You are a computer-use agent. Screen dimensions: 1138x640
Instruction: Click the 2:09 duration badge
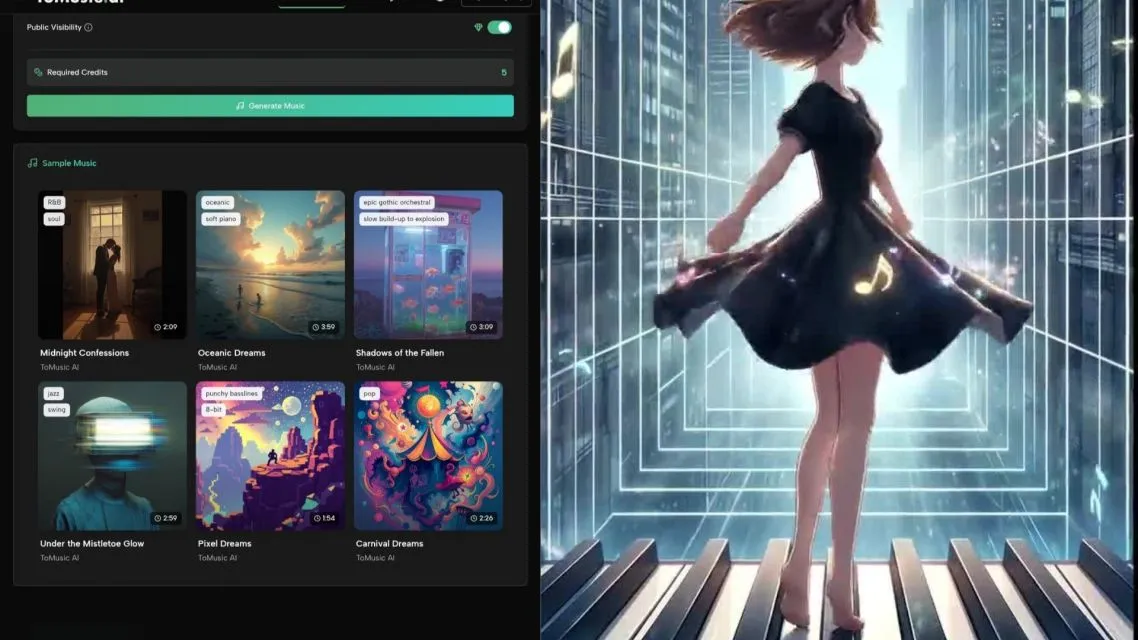tap(165, 327)
